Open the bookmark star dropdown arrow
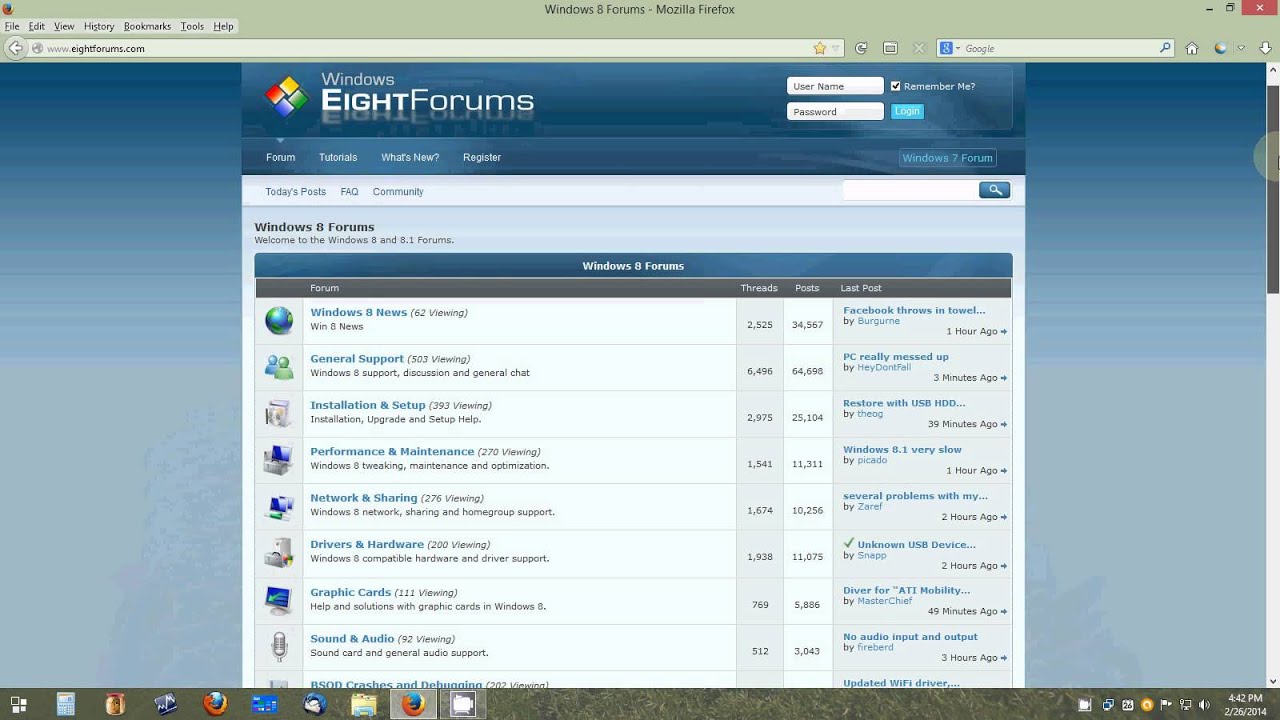This screenshot has height=720, width=1280. point(836,48)
